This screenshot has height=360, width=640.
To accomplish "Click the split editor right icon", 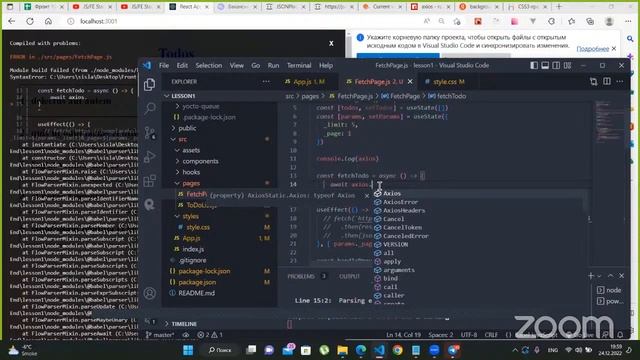I will coord(607,82).
